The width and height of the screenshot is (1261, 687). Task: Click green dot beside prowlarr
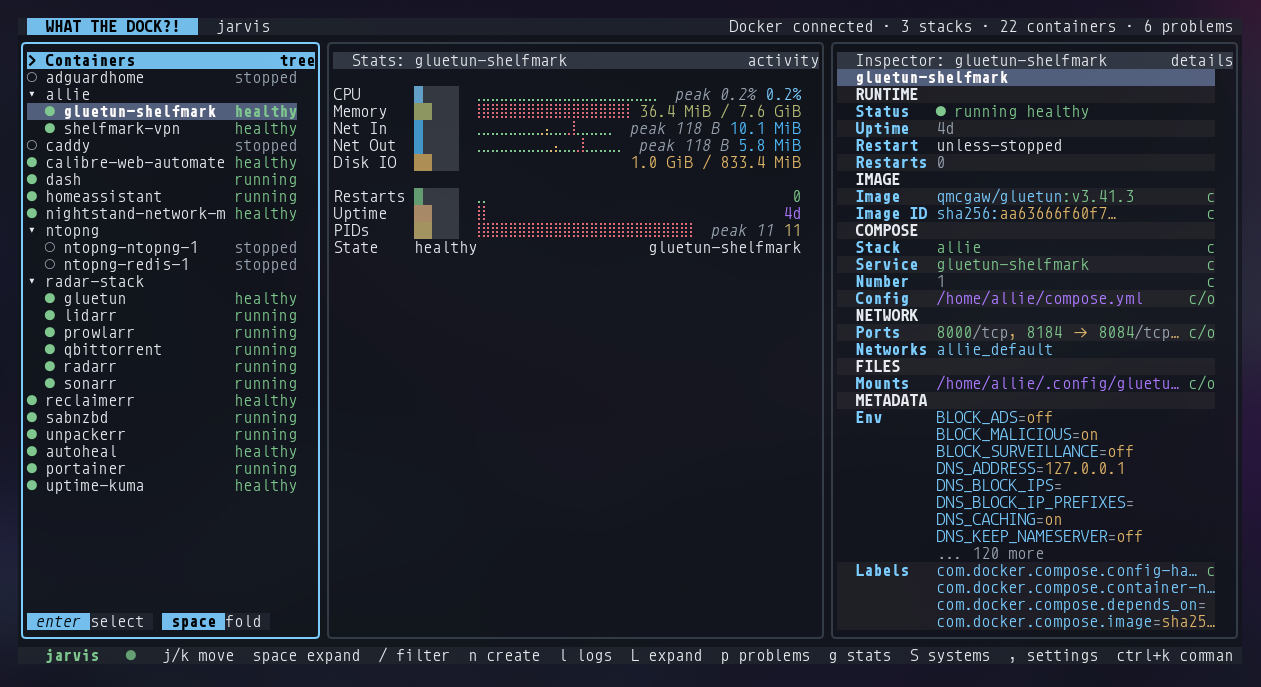[50, 333]
